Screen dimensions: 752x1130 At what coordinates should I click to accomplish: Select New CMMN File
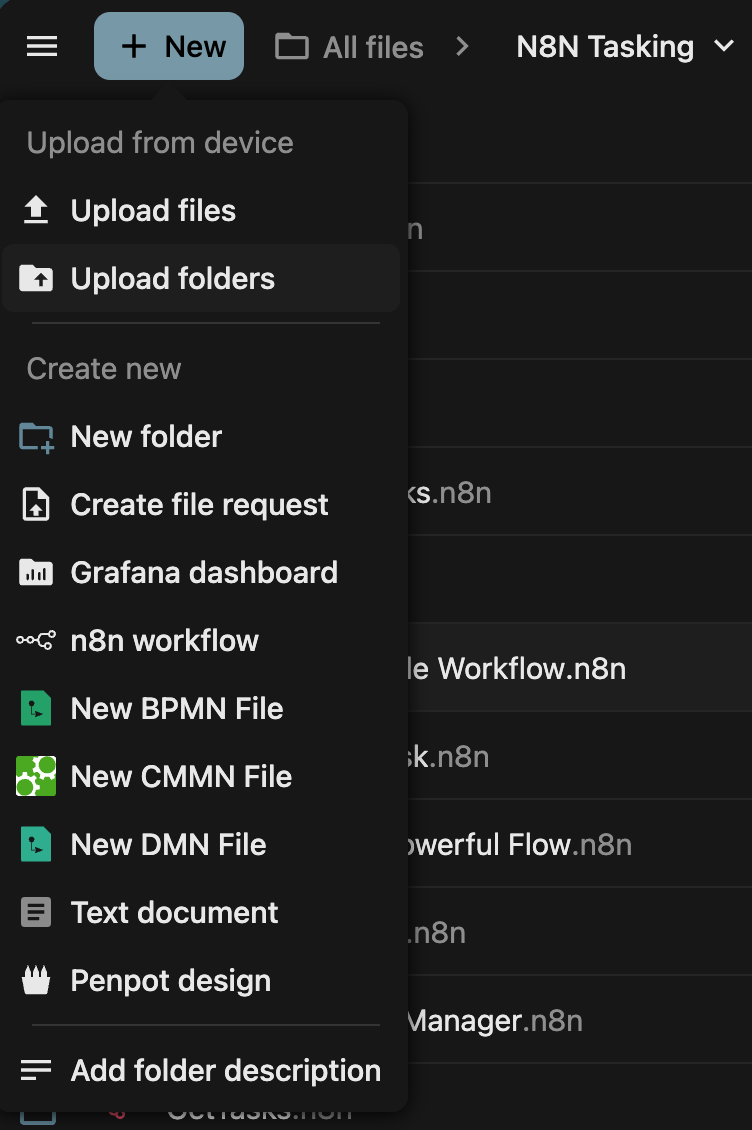(x=201, y=777)
